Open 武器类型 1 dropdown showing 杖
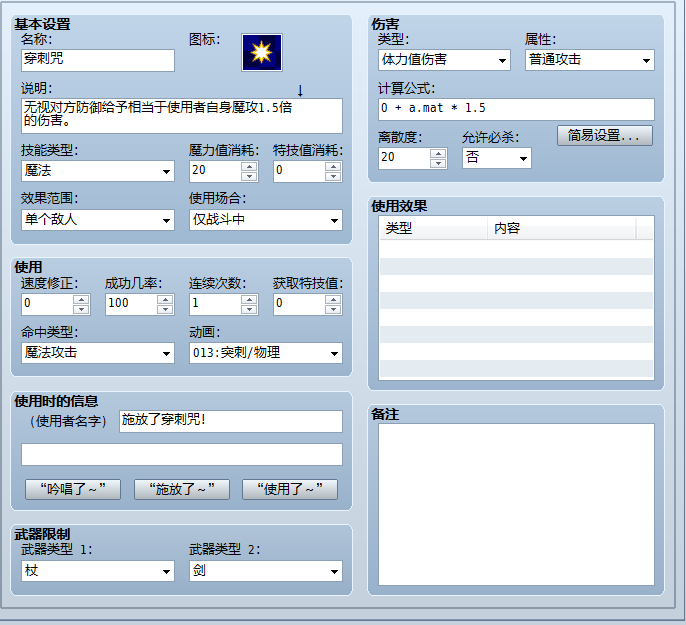Screen dimensions: 686x625 [x=98, y=571]
